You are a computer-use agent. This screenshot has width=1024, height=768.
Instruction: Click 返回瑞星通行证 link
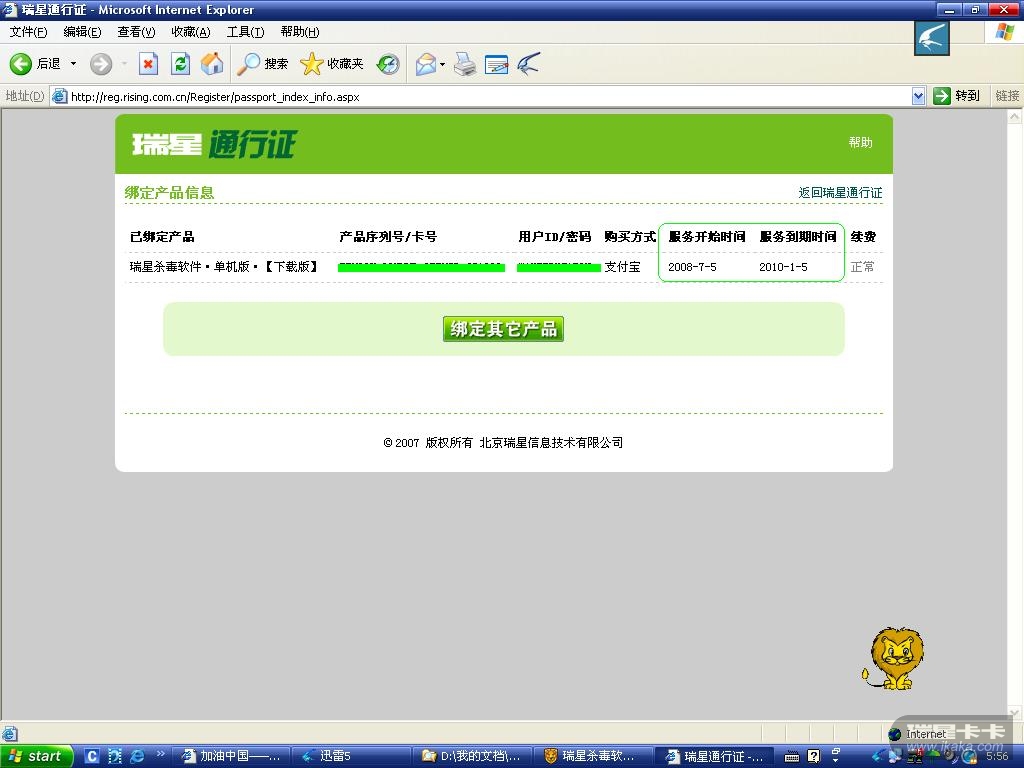point(840,193)
